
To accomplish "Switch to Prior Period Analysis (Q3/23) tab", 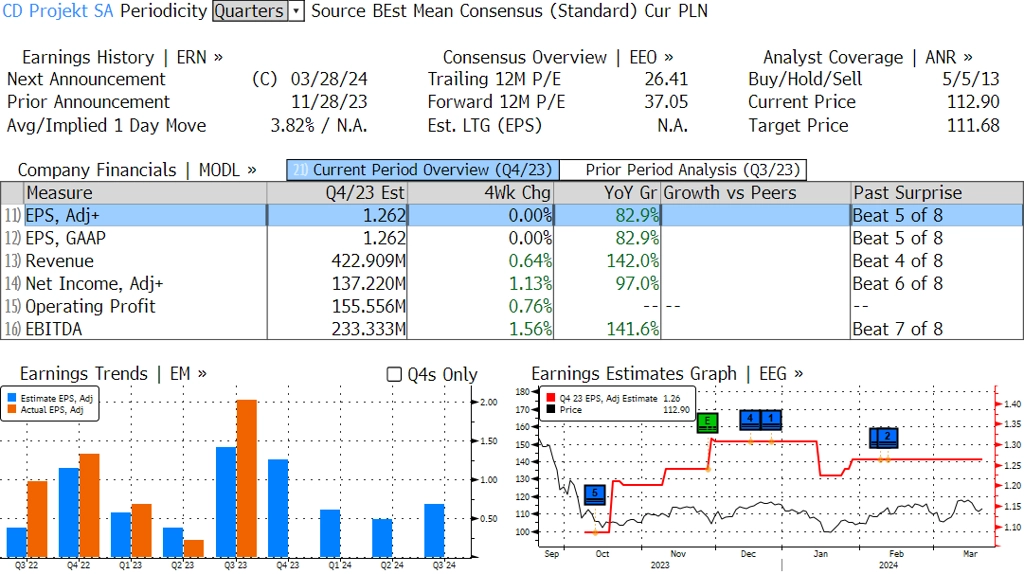I will point(684,170).
